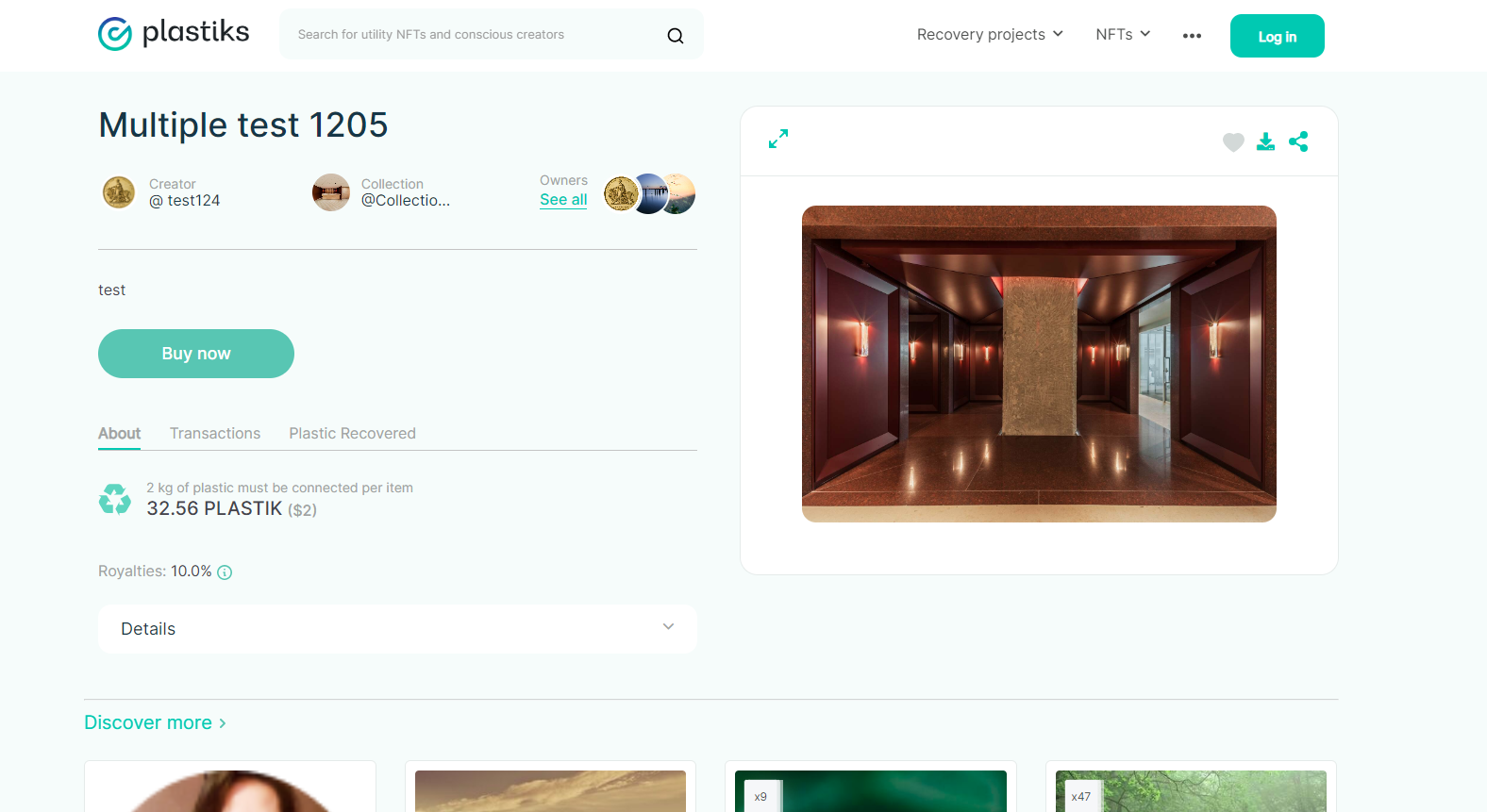The image size is (1487, 812).
Task: Expand the NFT image to fullscreen
Action: (x=778, y=140)
